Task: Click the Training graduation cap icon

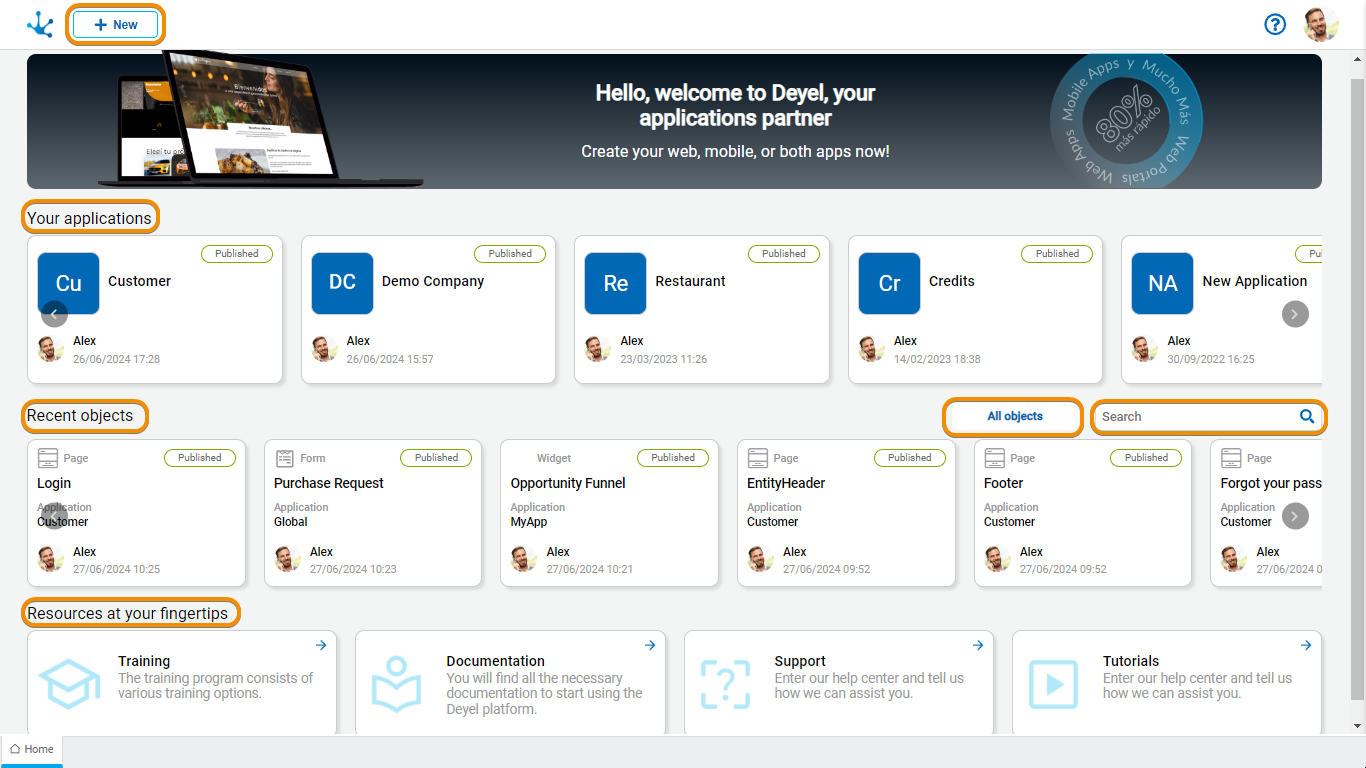Action: [x=69, y=684]
